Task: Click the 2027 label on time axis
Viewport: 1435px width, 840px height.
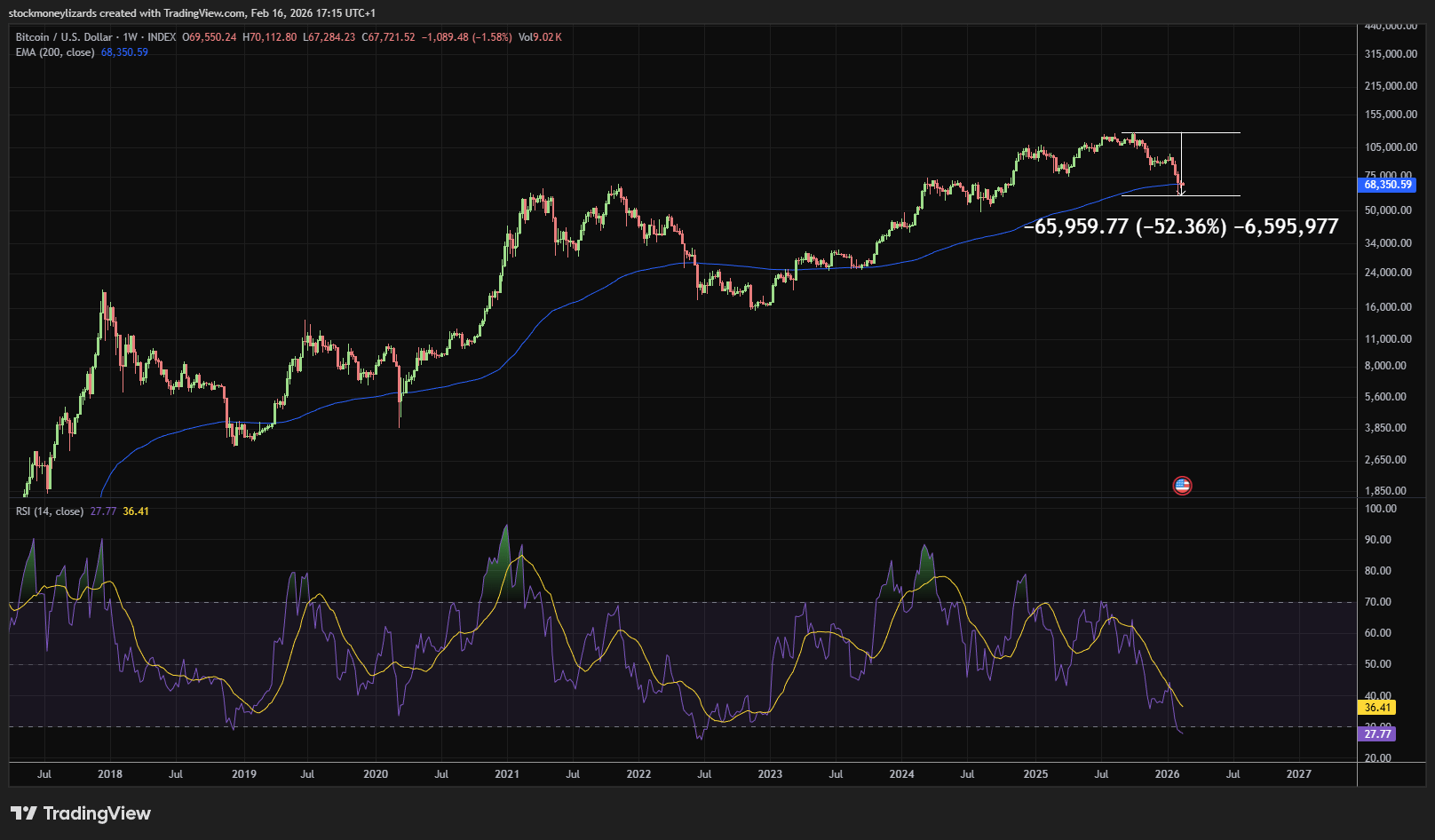Action: [x=1298, y=774]
